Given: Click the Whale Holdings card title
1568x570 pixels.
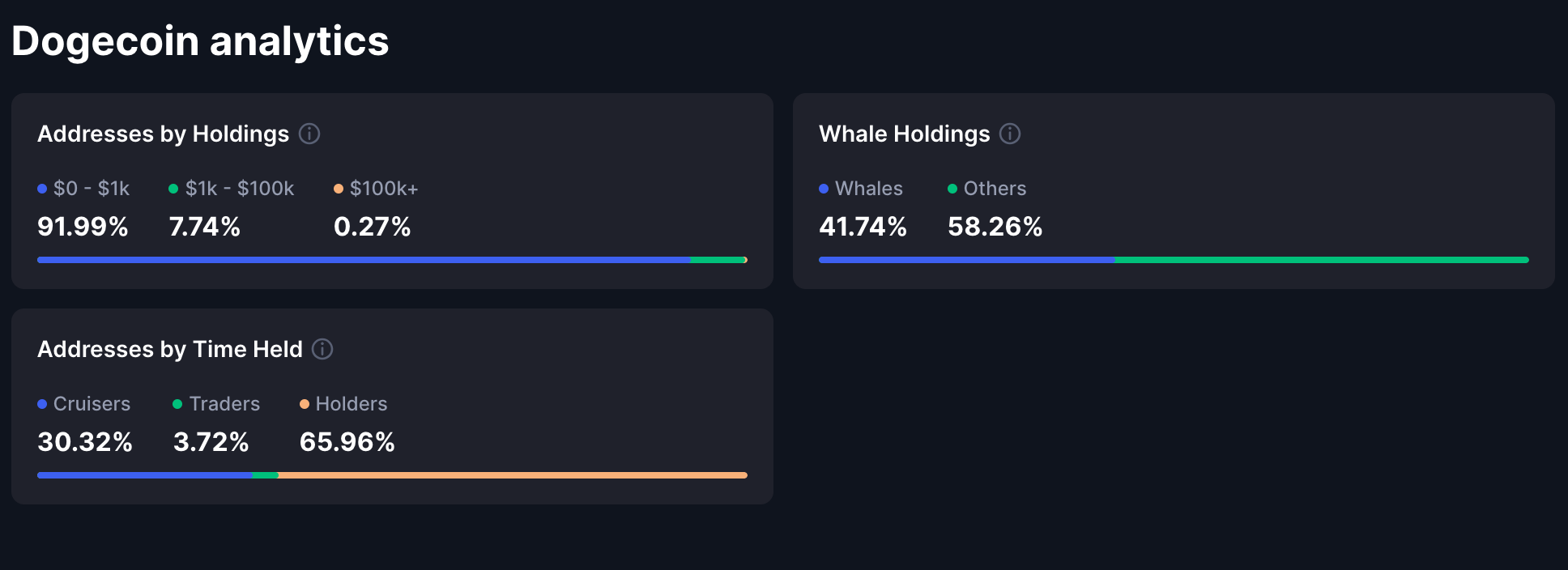Looking at the screenshot, I should click(x=904, y=134).
